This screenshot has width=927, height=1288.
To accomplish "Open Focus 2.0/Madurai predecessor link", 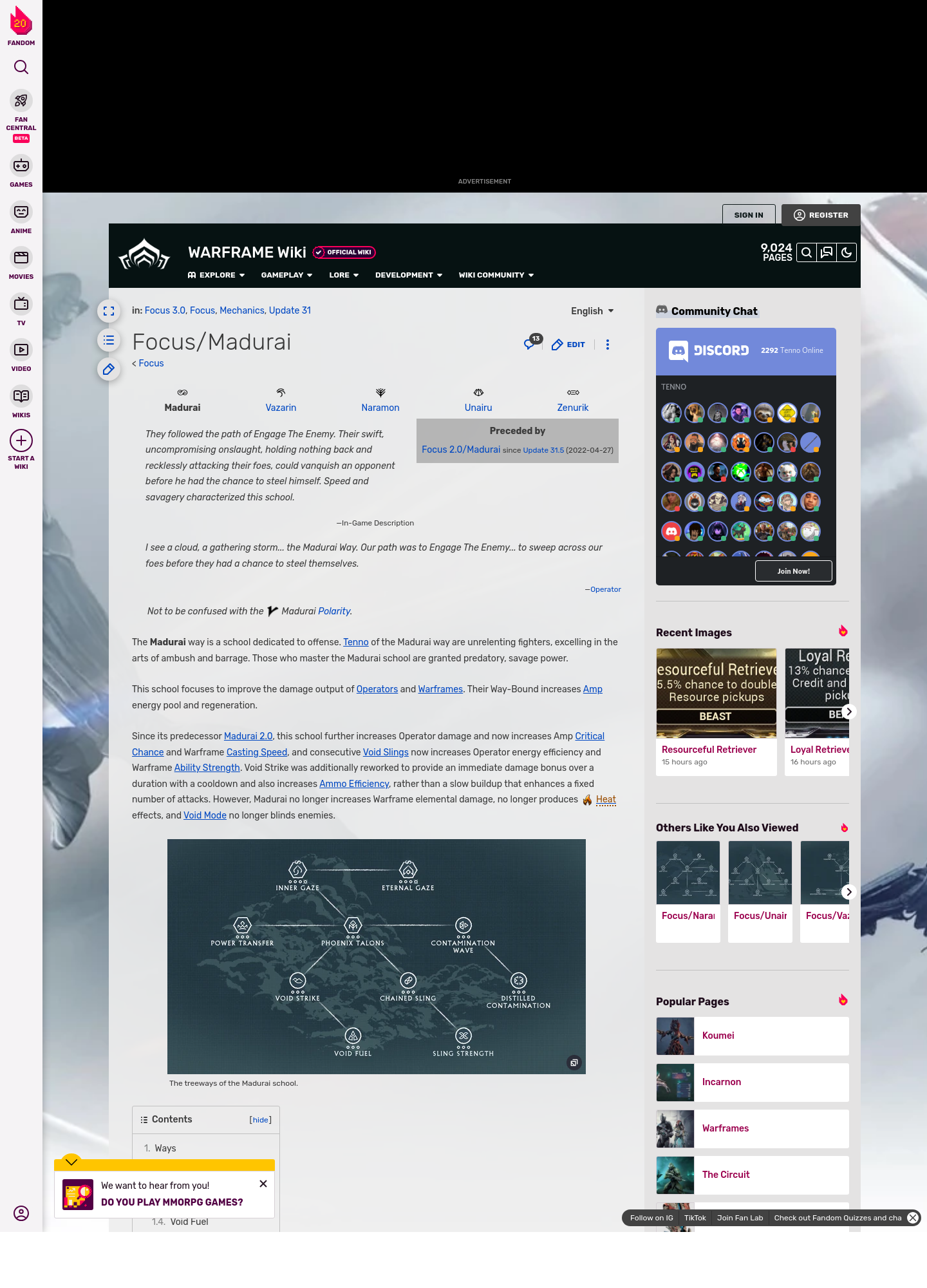I will 461,450.
